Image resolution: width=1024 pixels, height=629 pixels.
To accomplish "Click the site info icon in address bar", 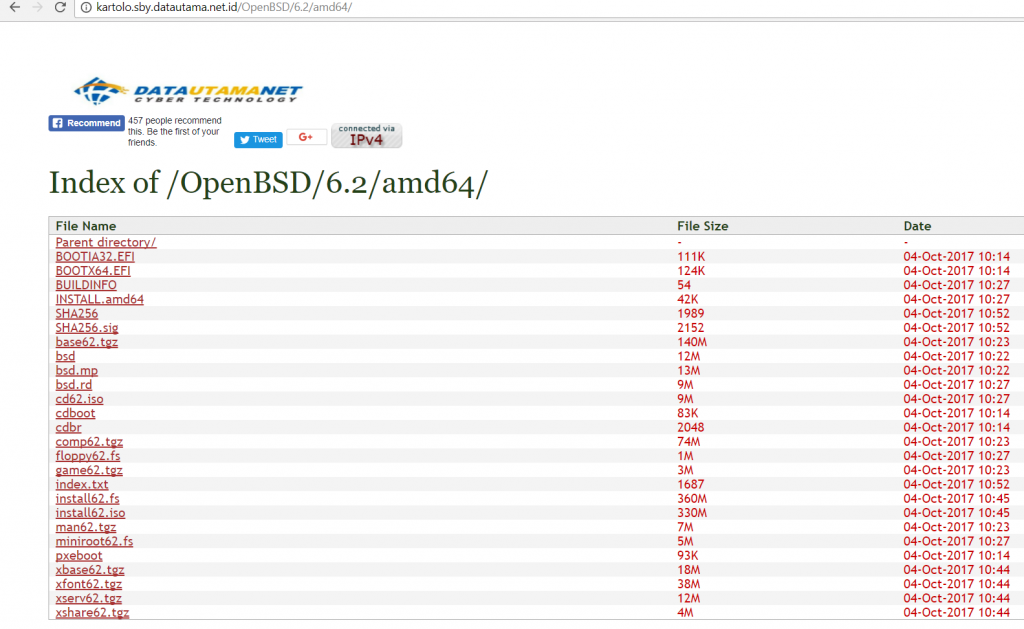I will 86,8.
